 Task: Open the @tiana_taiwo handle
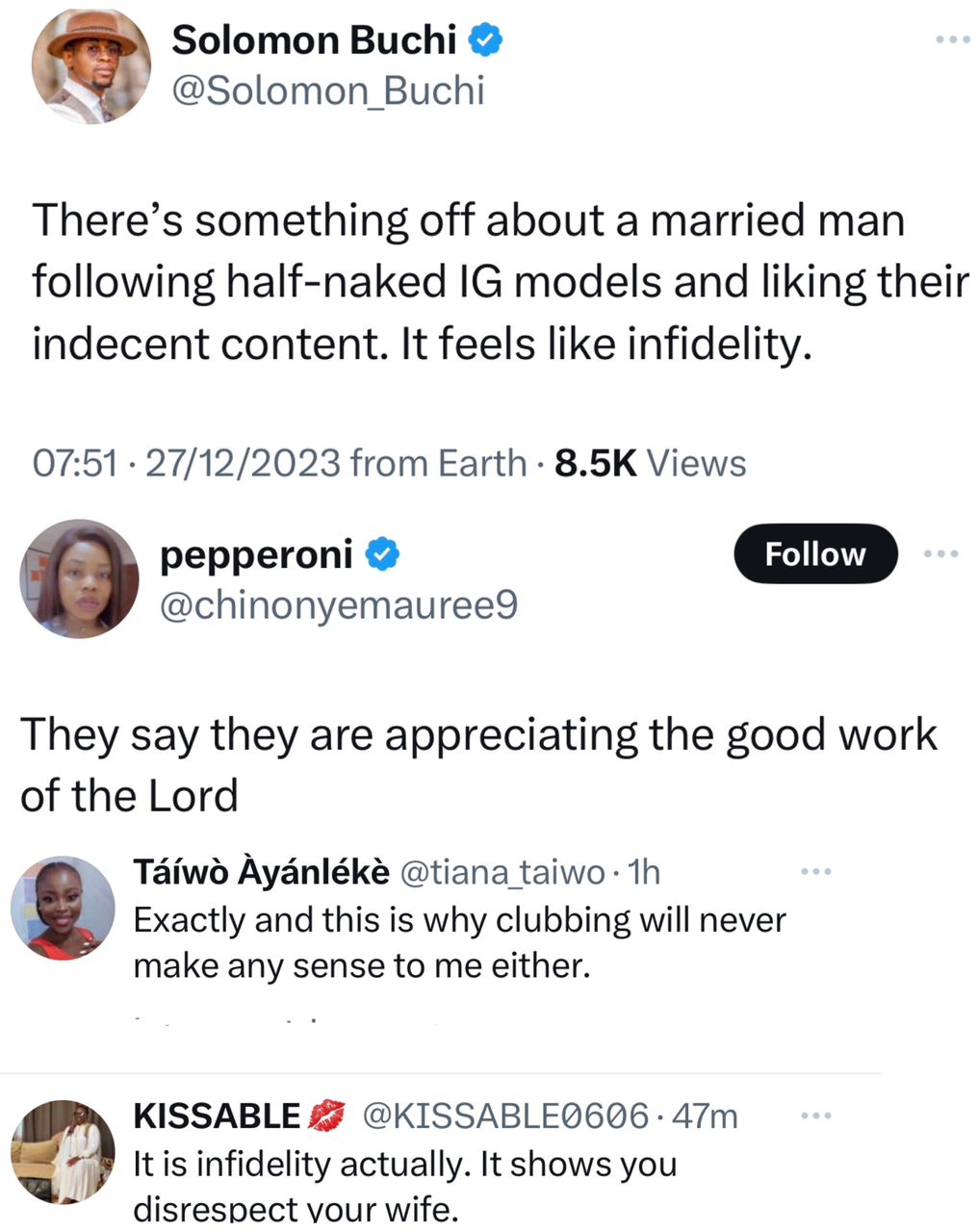tap(501, 872)
